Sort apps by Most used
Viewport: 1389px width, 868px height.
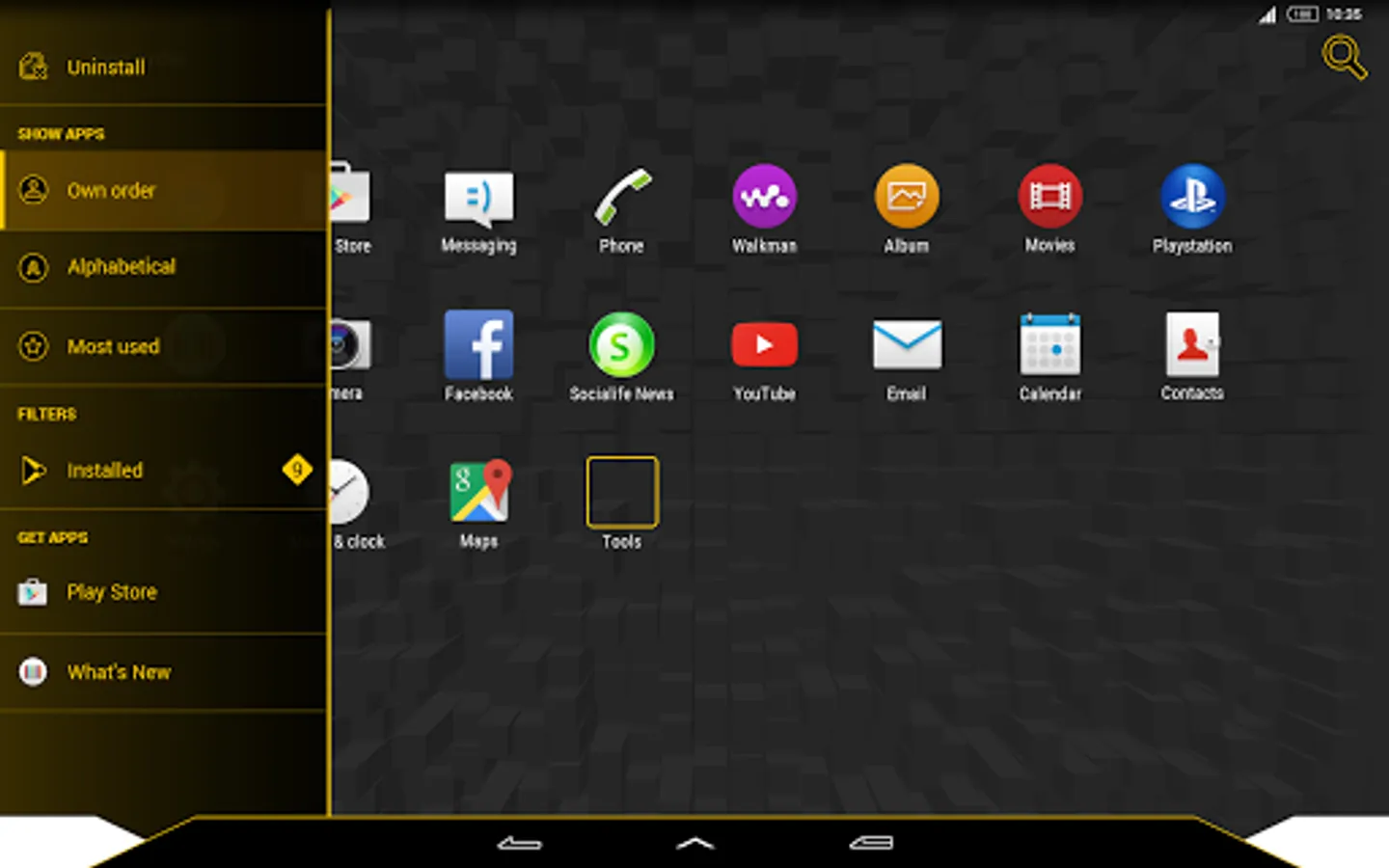pyautogui.click(x=163, y=346)
